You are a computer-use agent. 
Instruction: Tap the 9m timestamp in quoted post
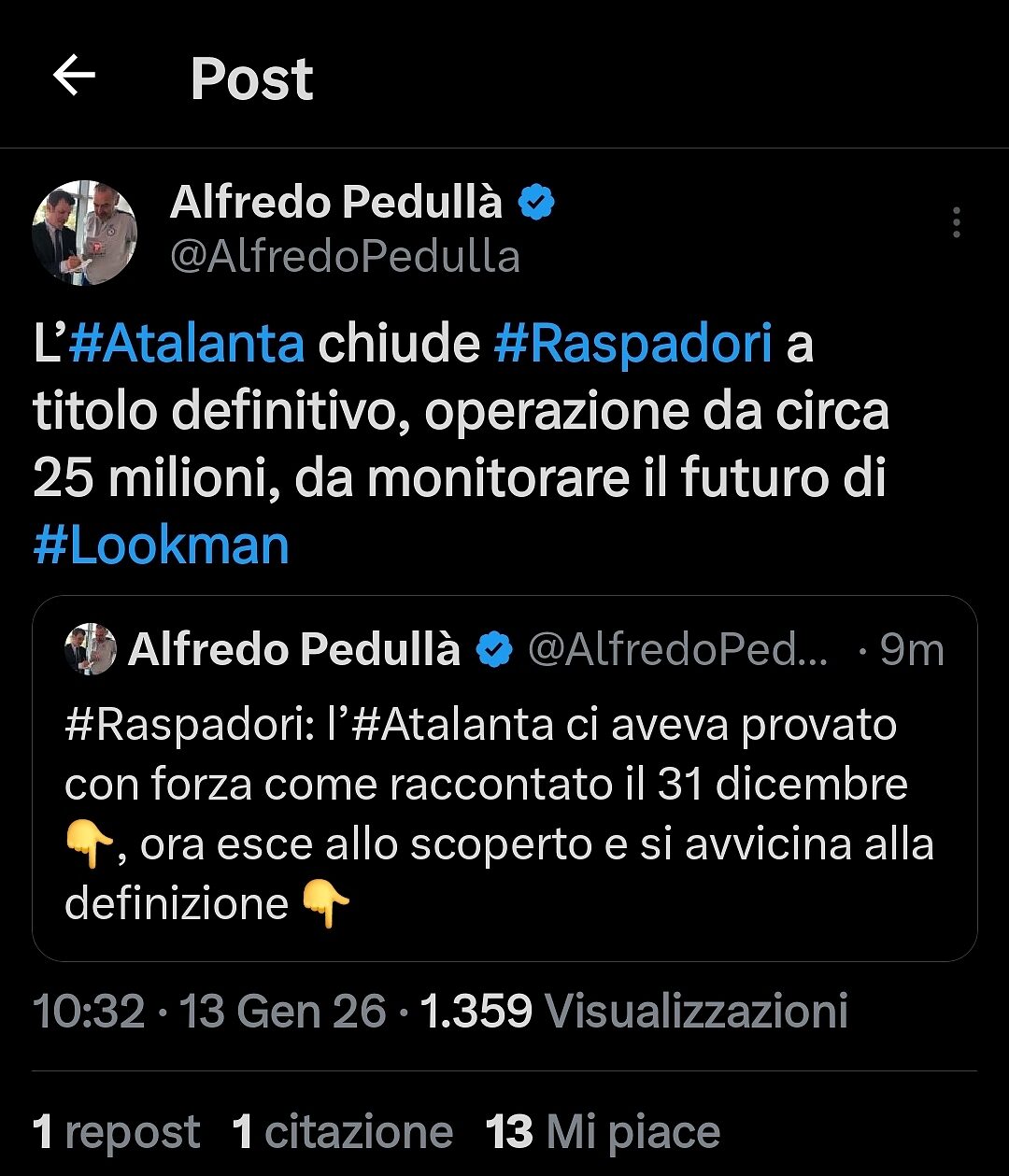911,649
